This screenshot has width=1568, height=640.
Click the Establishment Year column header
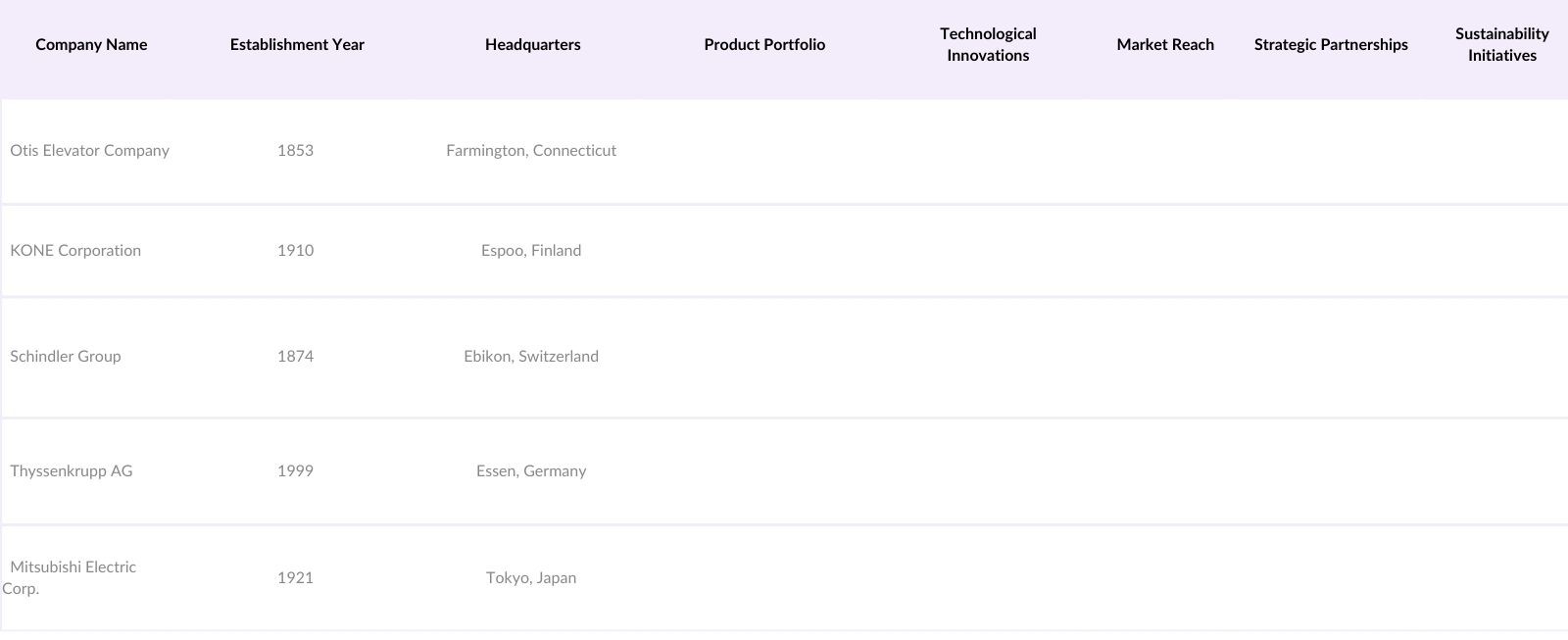point(297,45)
